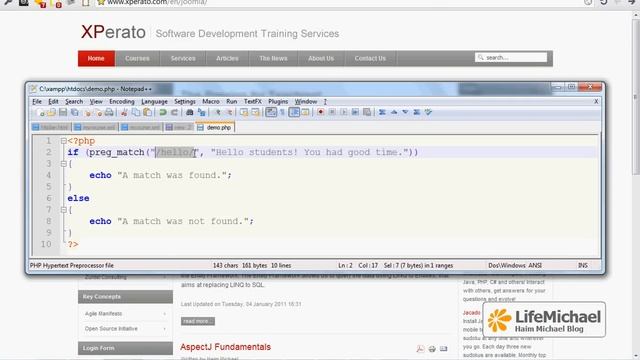Open the TextFX menu

(253, 102)
